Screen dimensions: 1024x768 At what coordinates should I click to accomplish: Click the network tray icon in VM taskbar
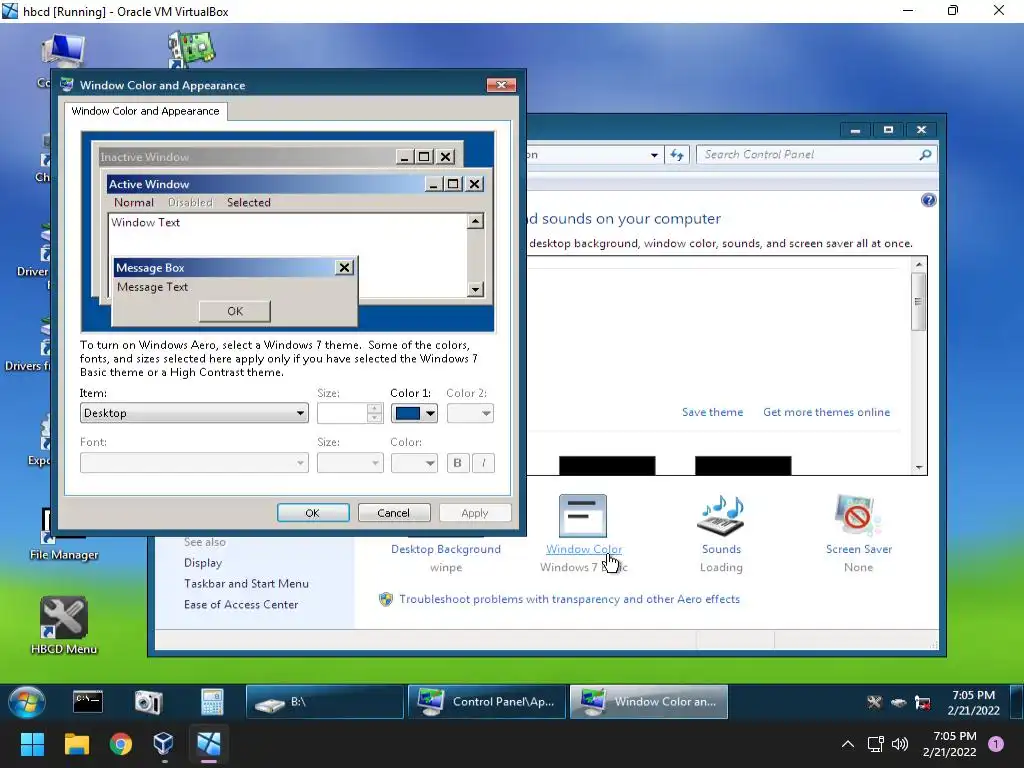tap(922, 703)
